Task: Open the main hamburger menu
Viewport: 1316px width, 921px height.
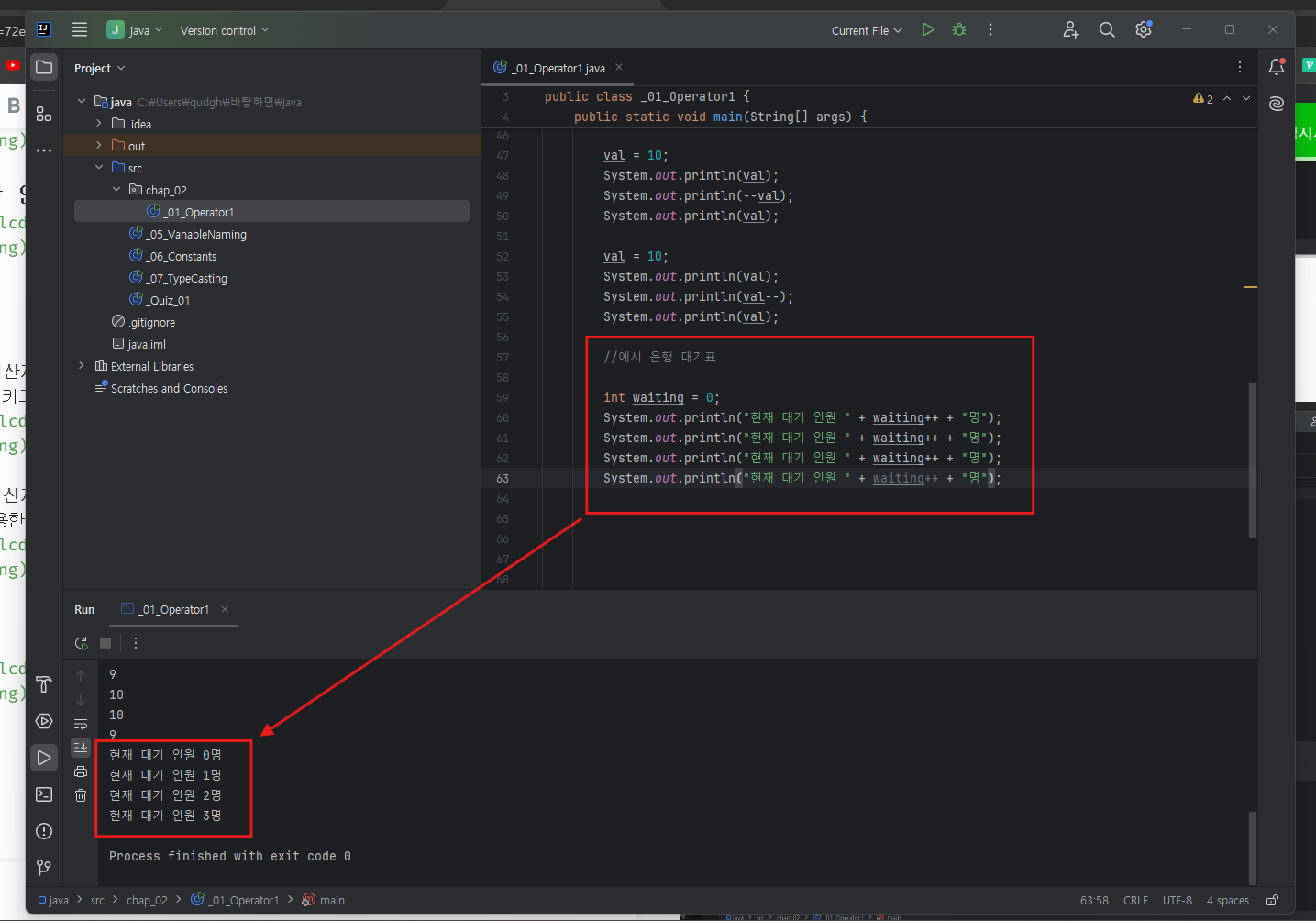Action: tap(80, 29)
